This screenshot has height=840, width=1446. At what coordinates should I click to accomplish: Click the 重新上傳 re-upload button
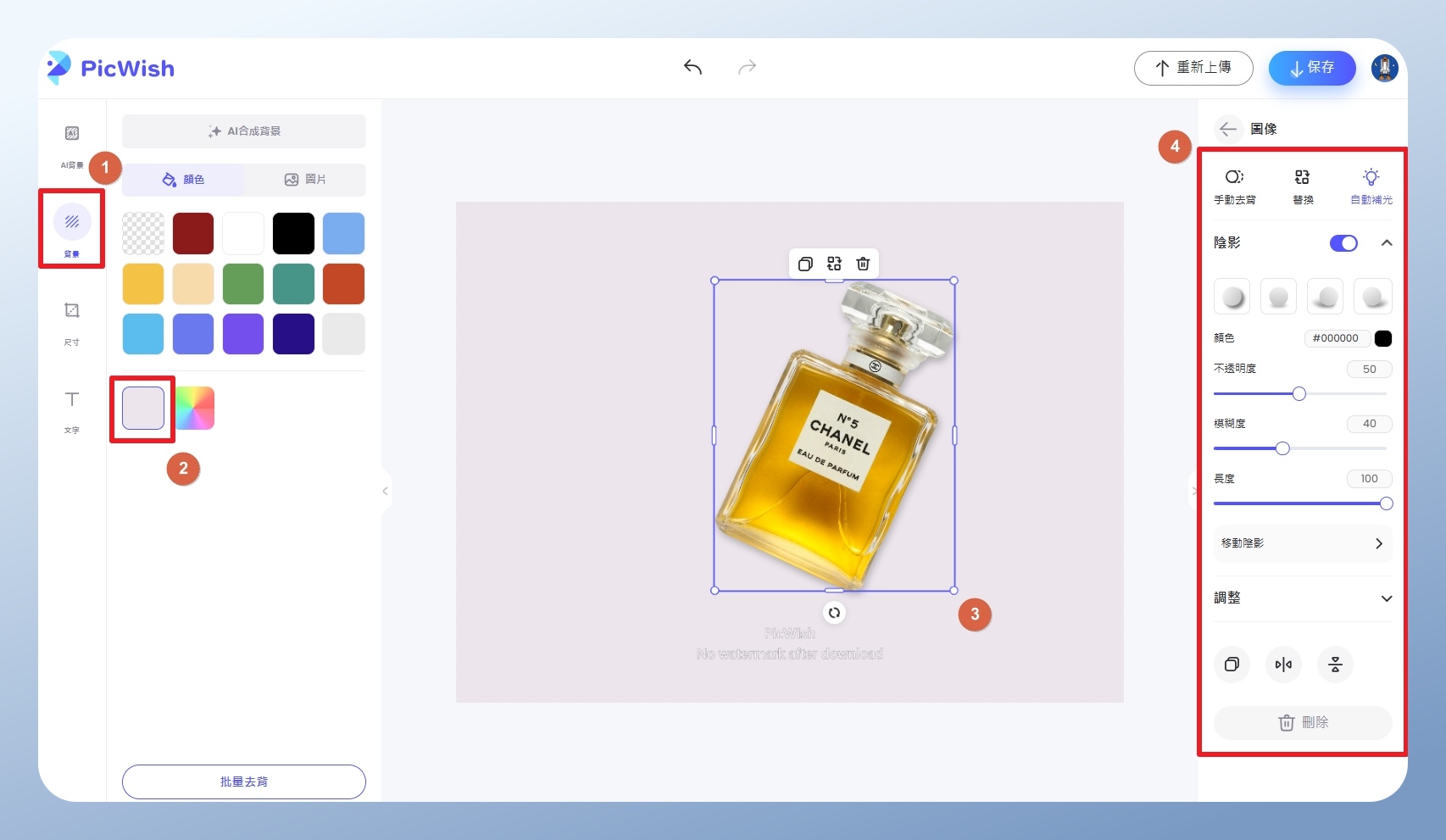click(x=1193, y=68)
